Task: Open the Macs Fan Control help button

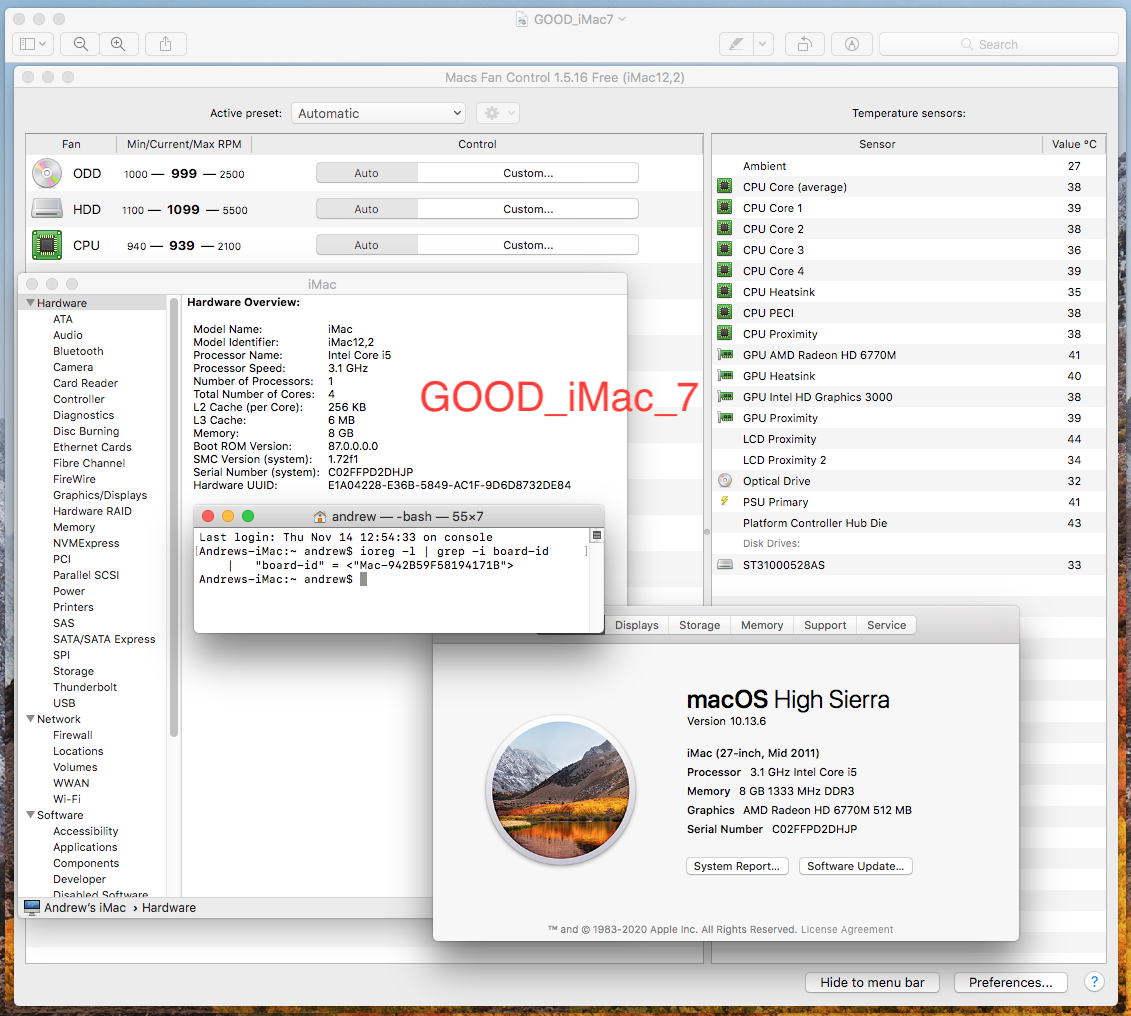Action: click(x=1094, y=982)
